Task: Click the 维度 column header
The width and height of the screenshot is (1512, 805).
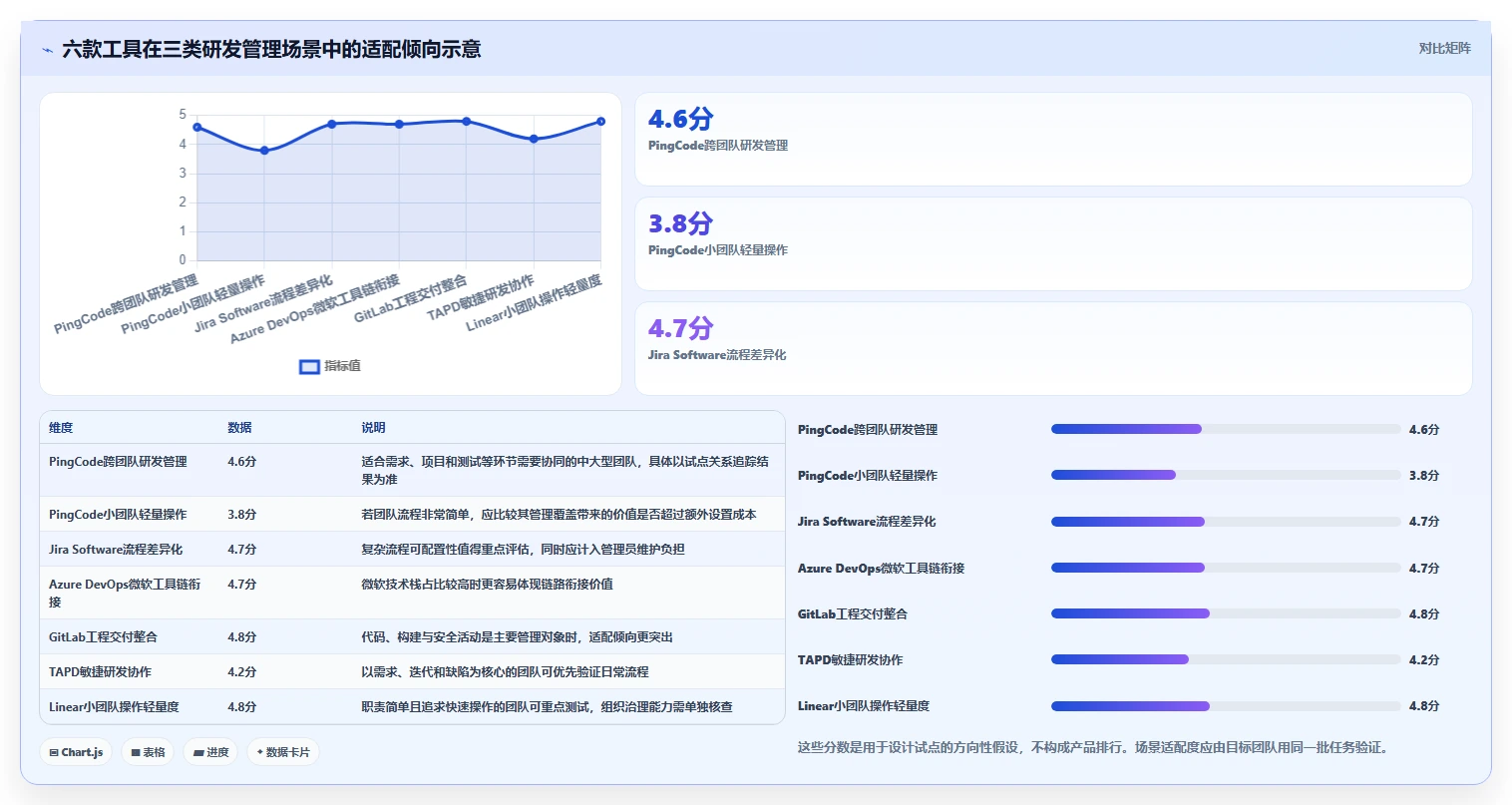Action: click(x=61, y=427)
